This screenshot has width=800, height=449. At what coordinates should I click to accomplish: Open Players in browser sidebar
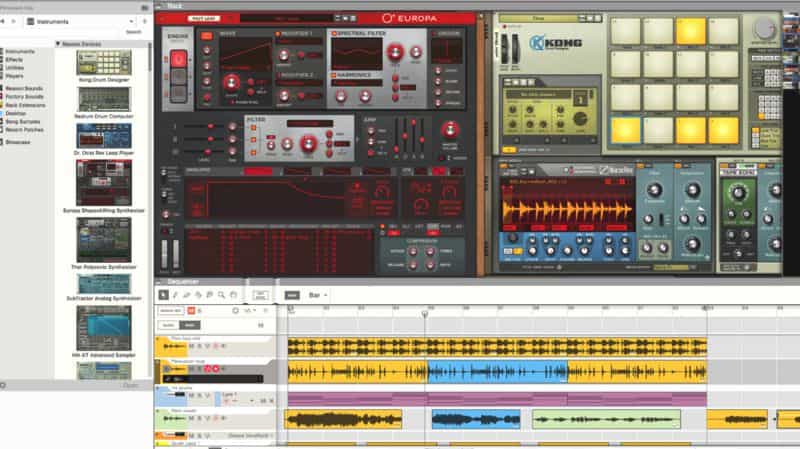[14, 76]
